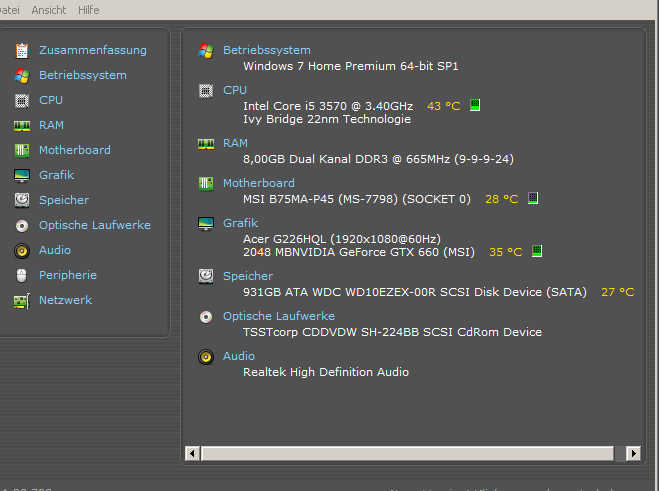The height and width of the screenshot is (491, 659).
Task: Click the horizontal scrollbar thumb
Action: (407, 453)
